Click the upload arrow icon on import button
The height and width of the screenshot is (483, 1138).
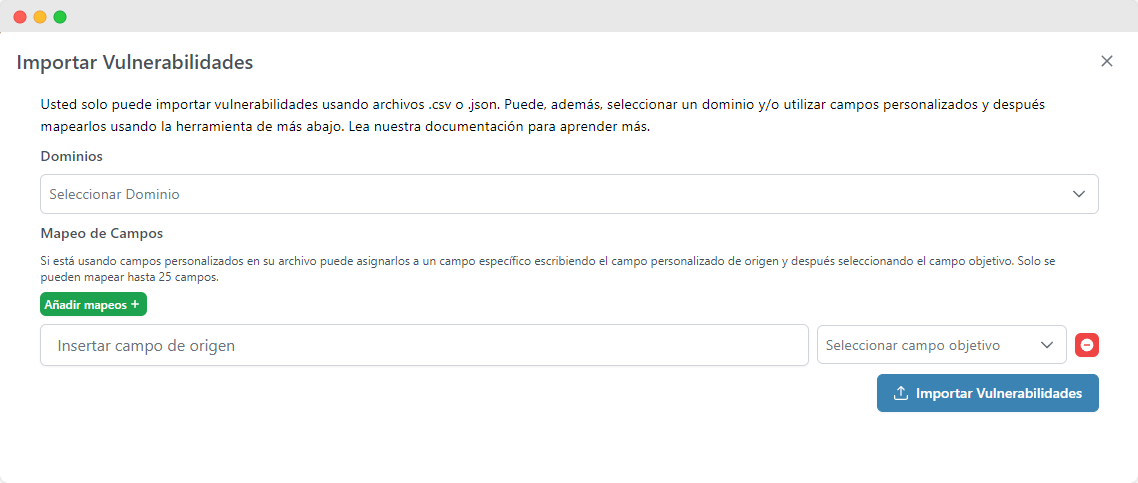[x=901, y=393]
